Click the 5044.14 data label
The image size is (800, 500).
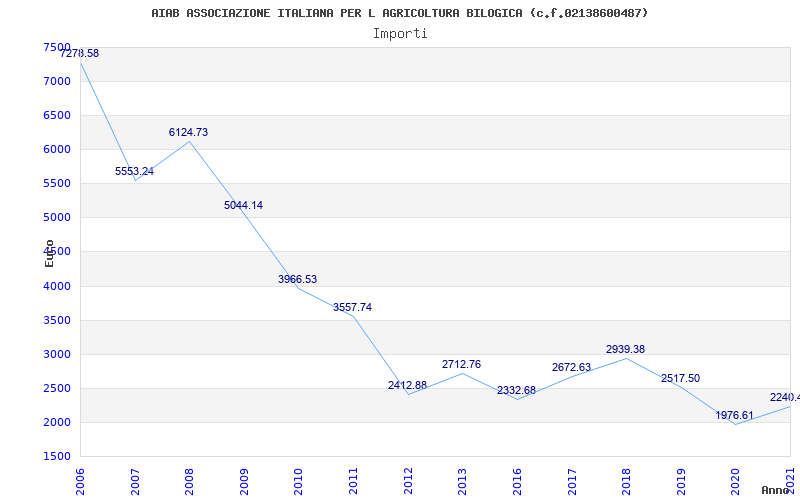click(243, 205)
